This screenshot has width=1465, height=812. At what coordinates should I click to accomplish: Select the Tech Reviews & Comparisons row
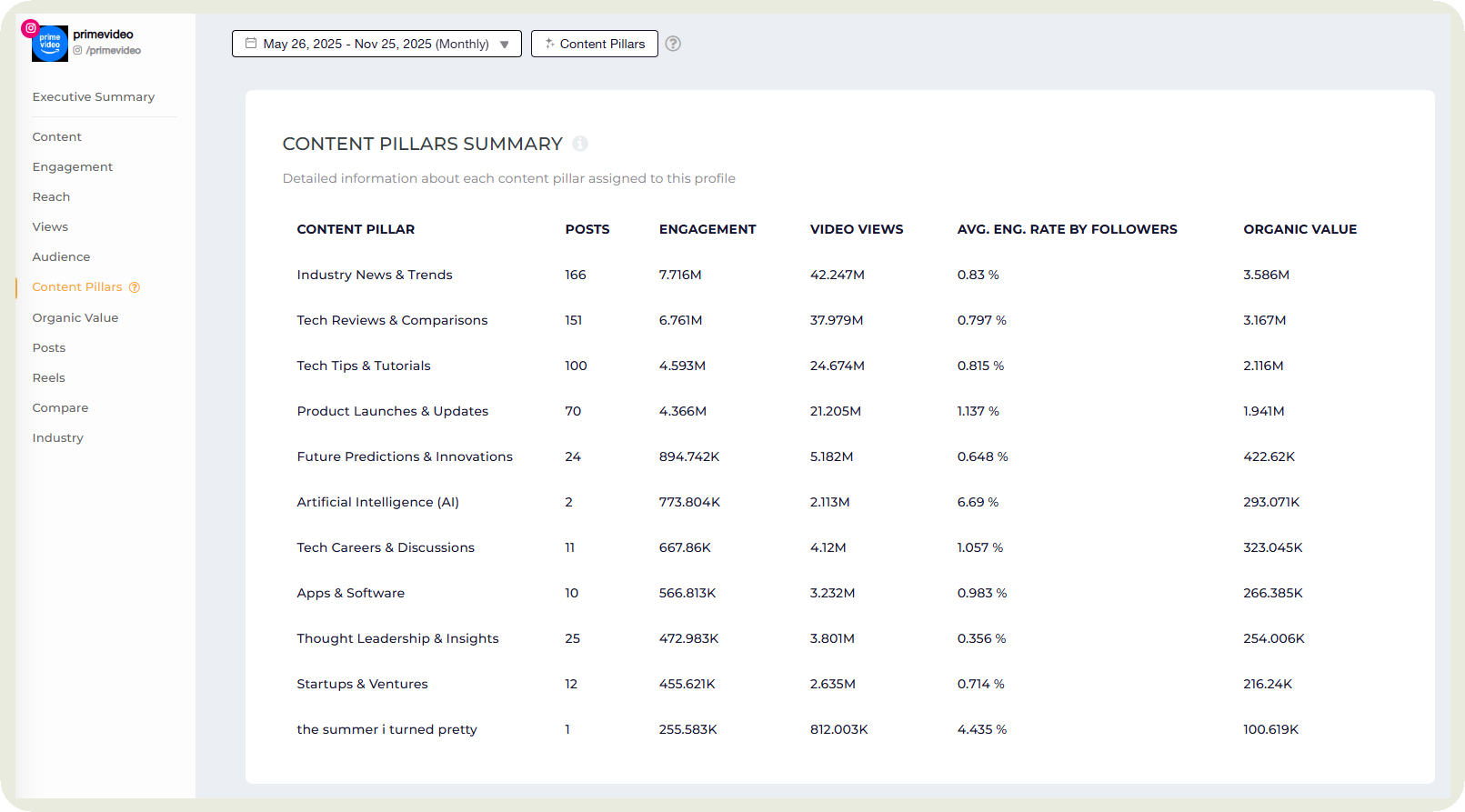pyautogui.click(x=840, y=320)
